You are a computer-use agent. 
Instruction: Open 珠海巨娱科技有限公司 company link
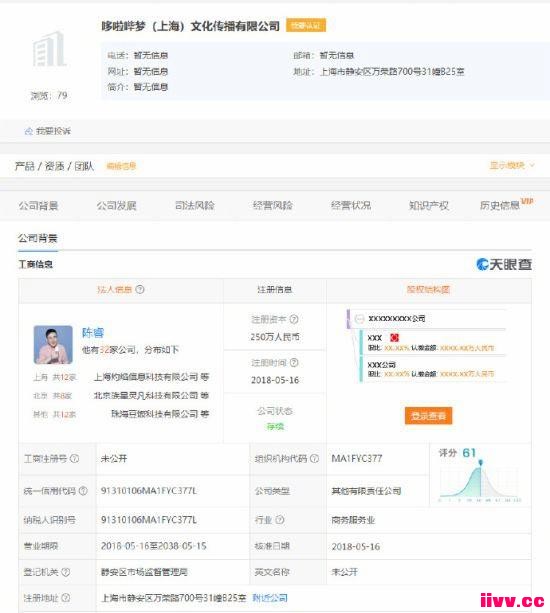154,414
